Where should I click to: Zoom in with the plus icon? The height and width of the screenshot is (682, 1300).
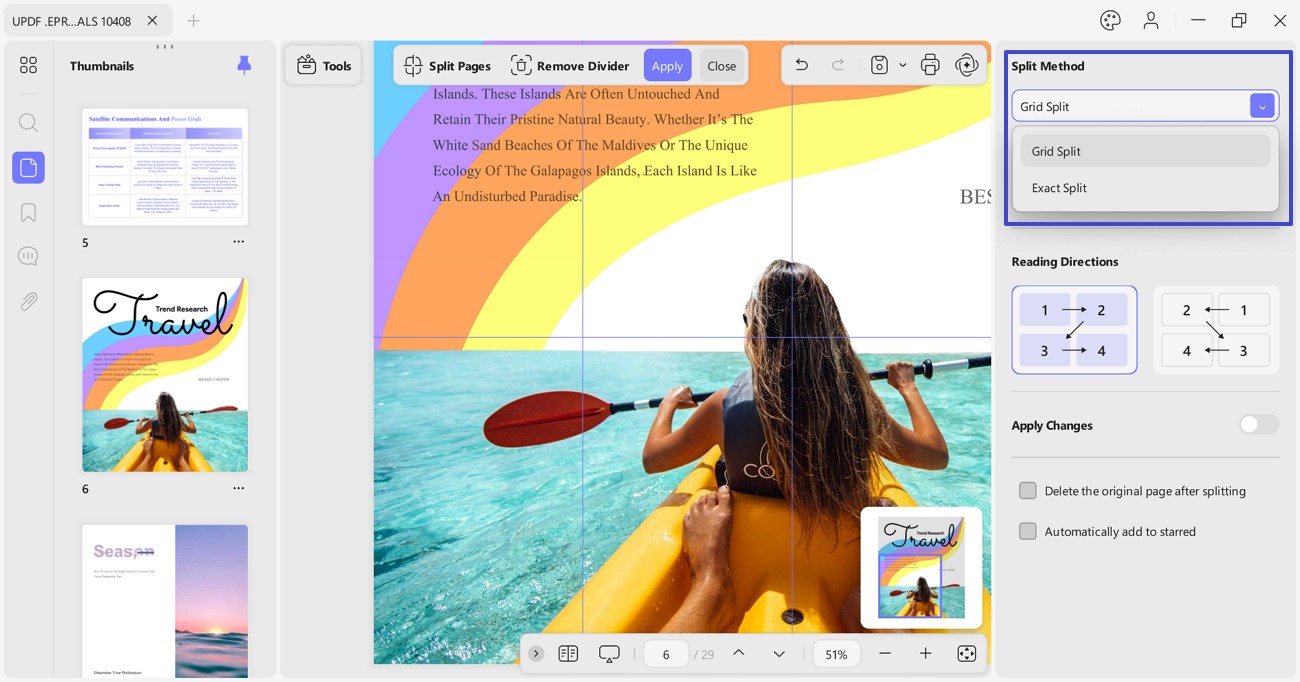pyautogui.click(x=925, y=653)
